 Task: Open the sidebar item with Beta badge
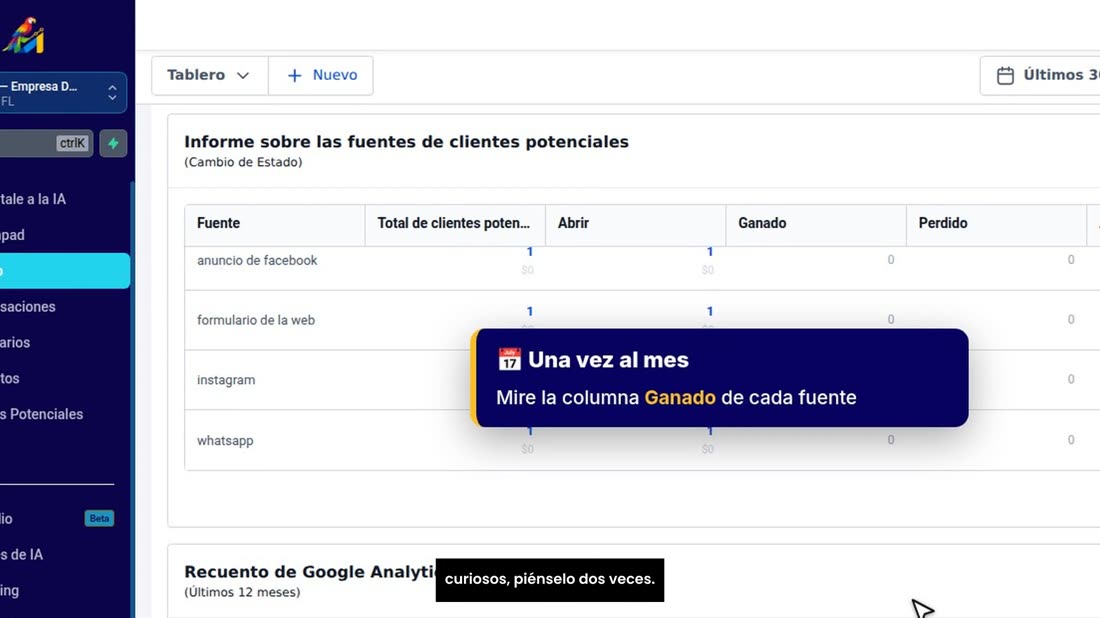pos(58,518)
